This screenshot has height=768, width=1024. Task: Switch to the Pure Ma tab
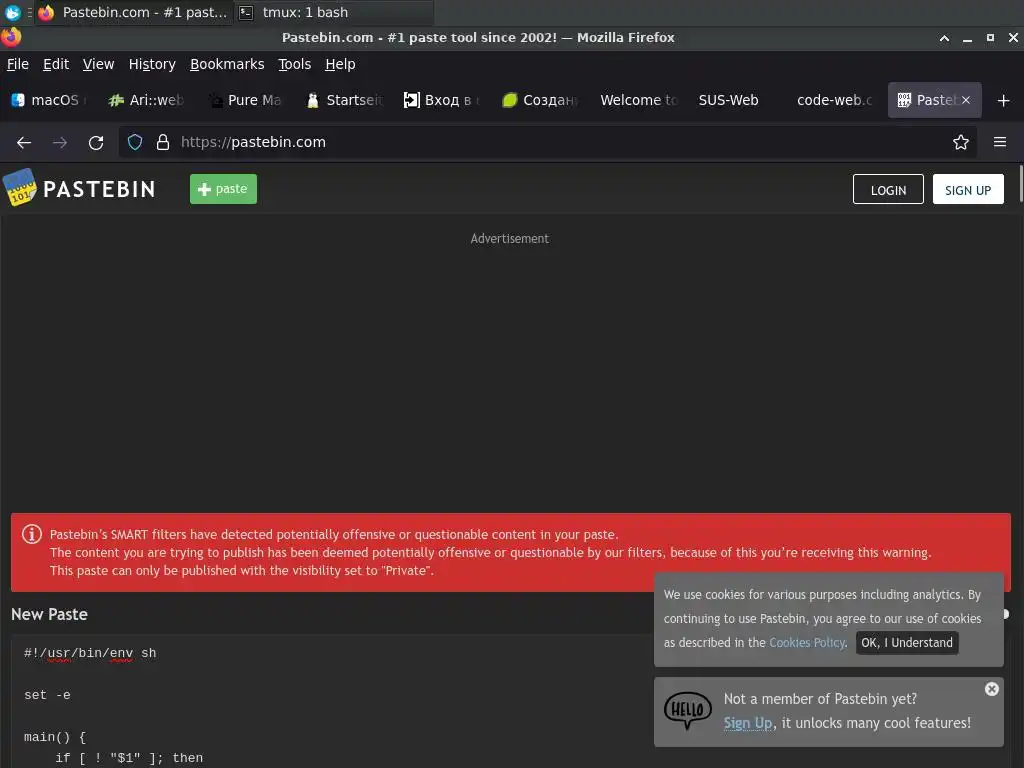point(247,100)
